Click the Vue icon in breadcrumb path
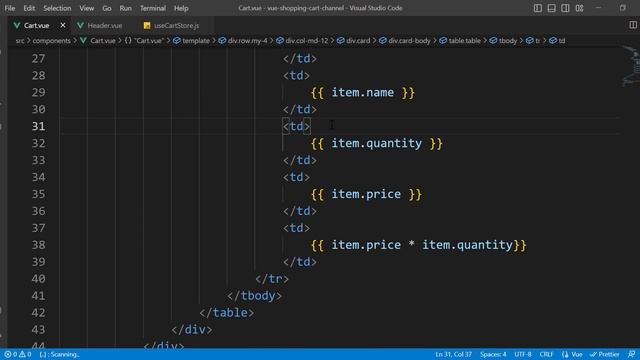The image size is (640, 360). click(83, 40)
